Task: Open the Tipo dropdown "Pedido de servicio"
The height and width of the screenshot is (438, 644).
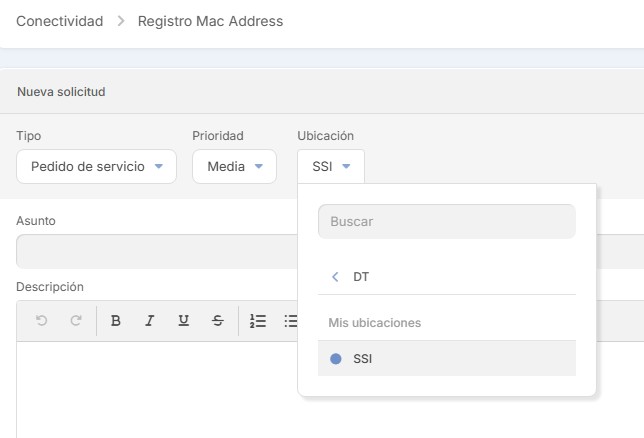Action: 96,167
